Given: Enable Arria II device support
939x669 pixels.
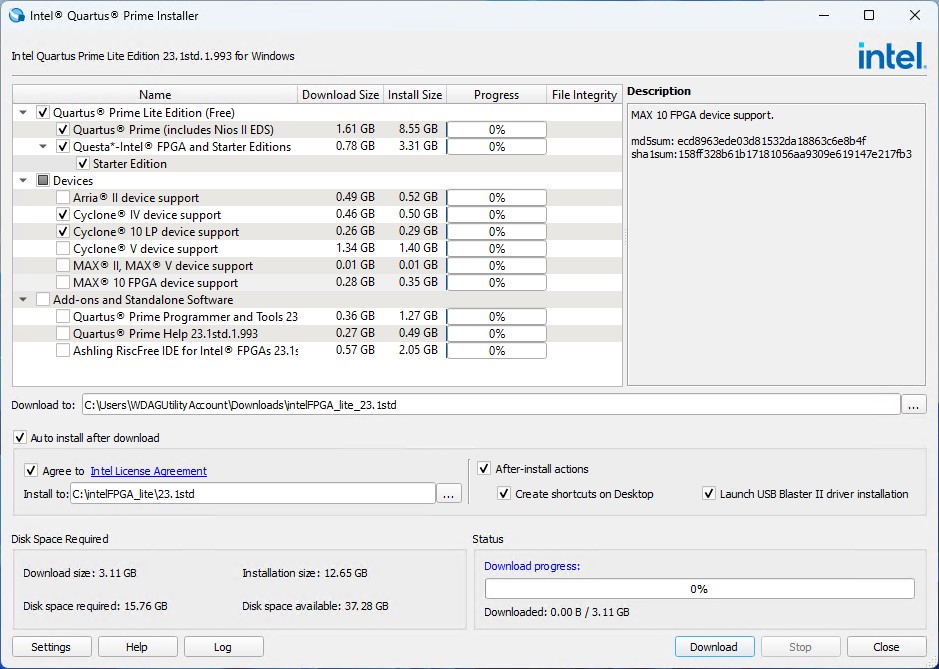Looking at the screenshot, I should pos(63,197).
